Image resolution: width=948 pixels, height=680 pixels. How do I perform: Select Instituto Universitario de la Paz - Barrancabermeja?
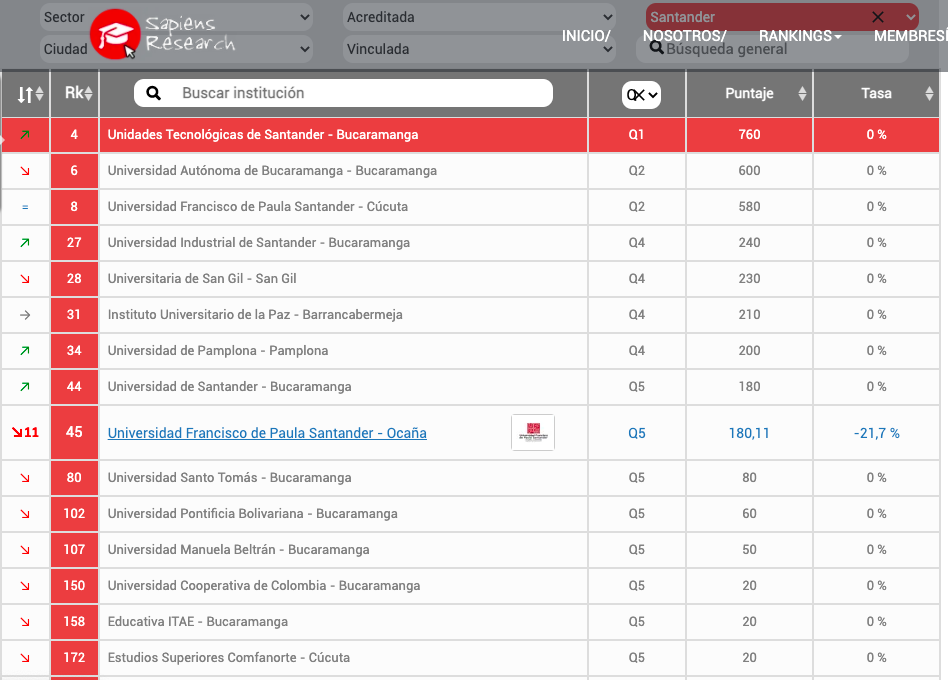pos(255,315)
